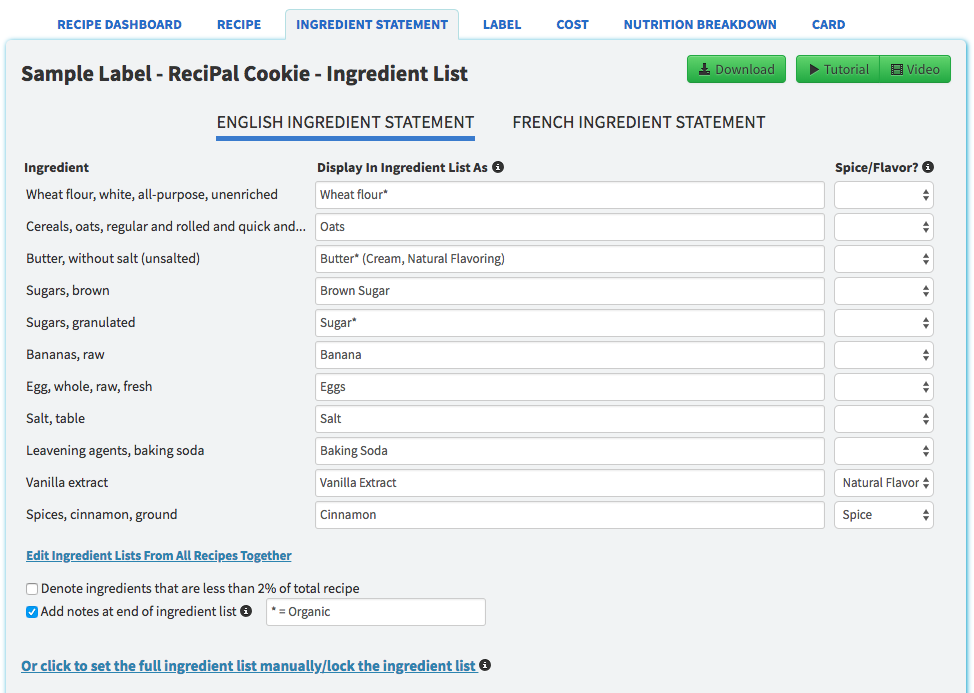Click info icon beside Add notes option

tap(246, 611)
